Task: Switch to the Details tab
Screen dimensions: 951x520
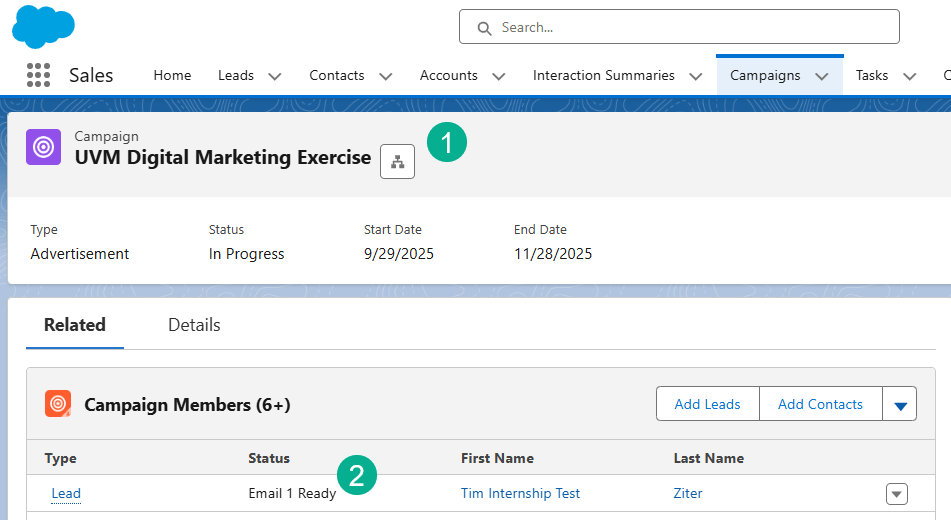Action: pyautogui.click(x=194, y=325)
